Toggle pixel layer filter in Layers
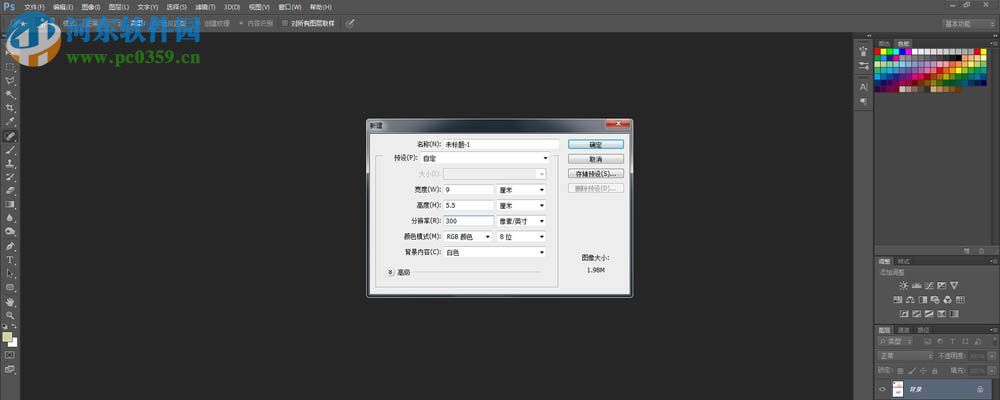 pyautogui.click(x=927, y=341)
